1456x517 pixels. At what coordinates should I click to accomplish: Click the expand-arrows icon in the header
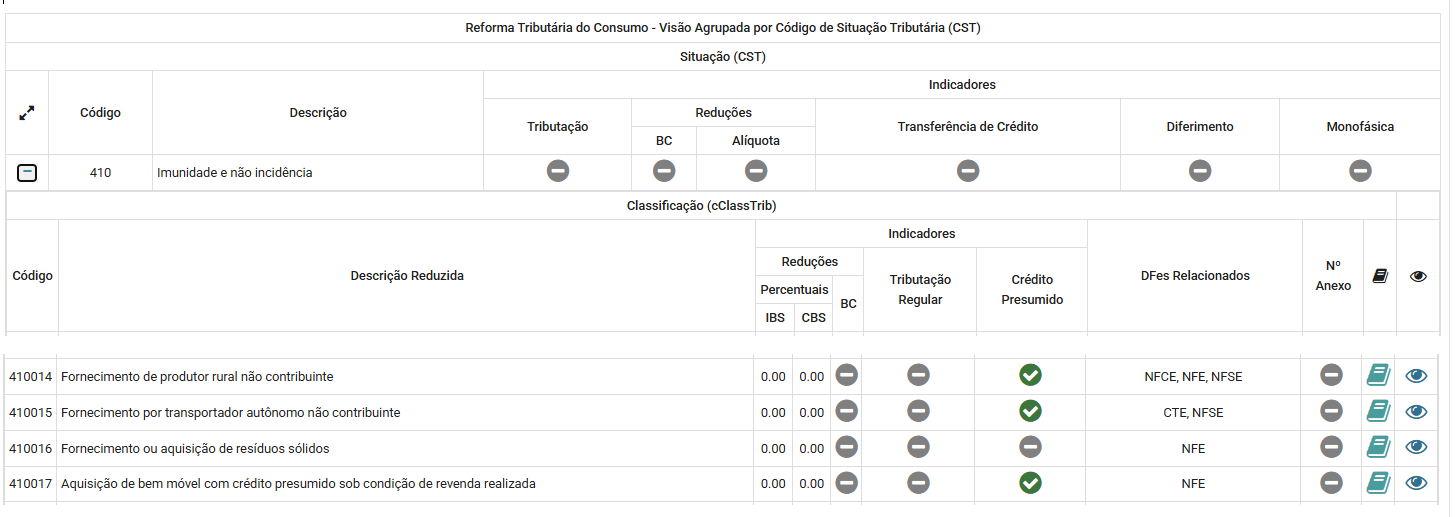click(x=27, y=113)
